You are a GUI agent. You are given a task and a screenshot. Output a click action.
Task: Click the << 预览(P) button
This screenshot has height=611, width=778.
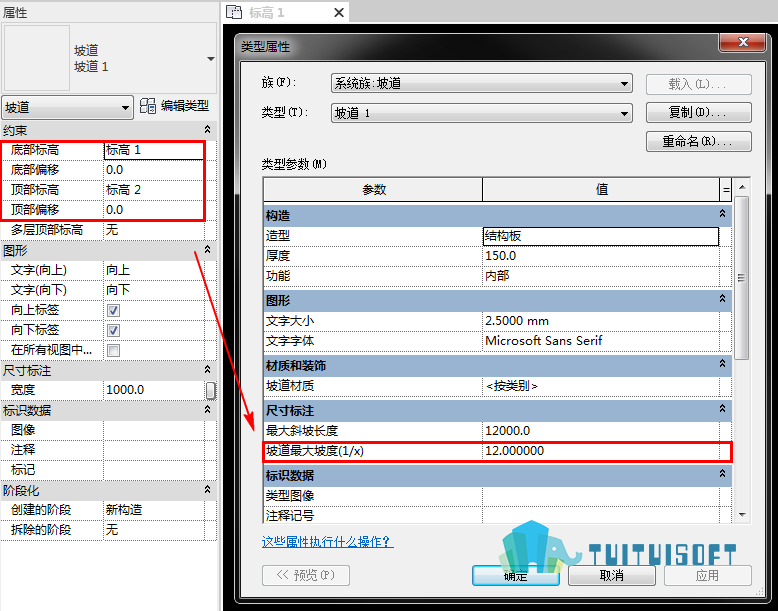pyautogui.click(x=306, y=575)
